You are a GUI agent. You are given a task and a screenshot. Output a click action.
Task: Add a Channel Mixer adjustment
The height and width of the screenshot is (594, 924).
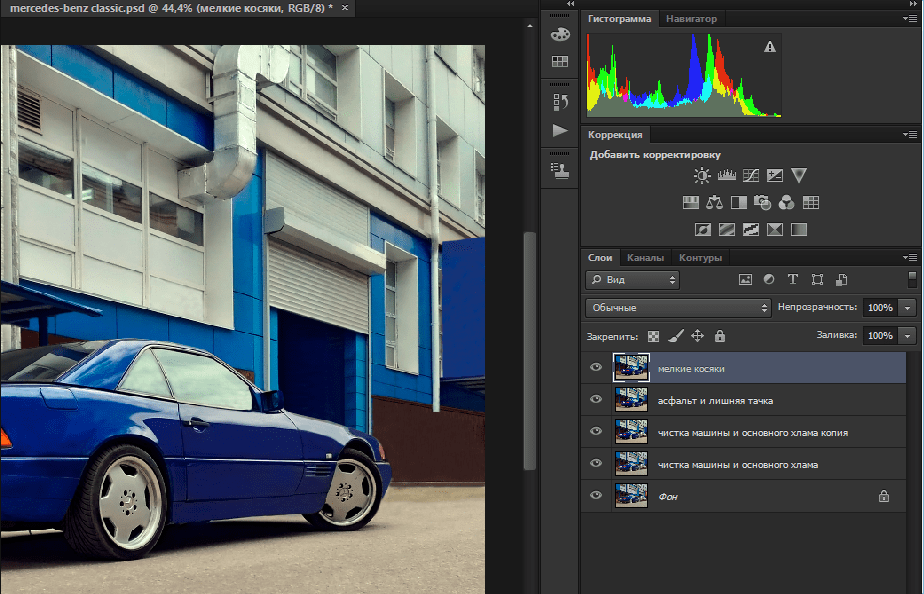tap(787, 203)
